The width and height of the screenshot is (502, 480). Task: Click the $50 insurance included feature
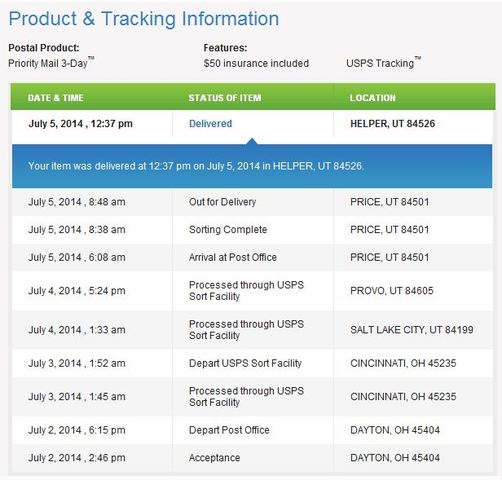pyautogui.click(x=256, y=63)
